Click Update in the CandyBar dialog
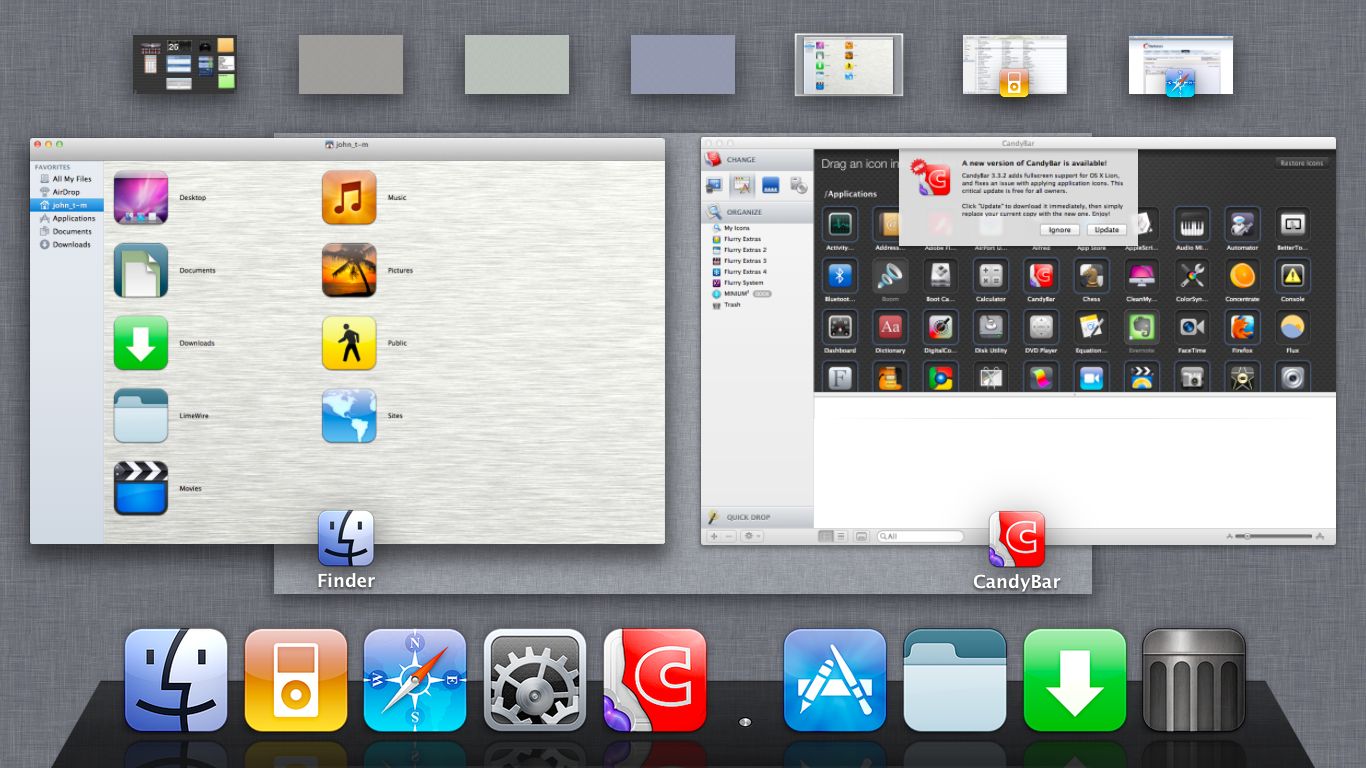This screenshot has width=1366, height=768. point(1107,230)
